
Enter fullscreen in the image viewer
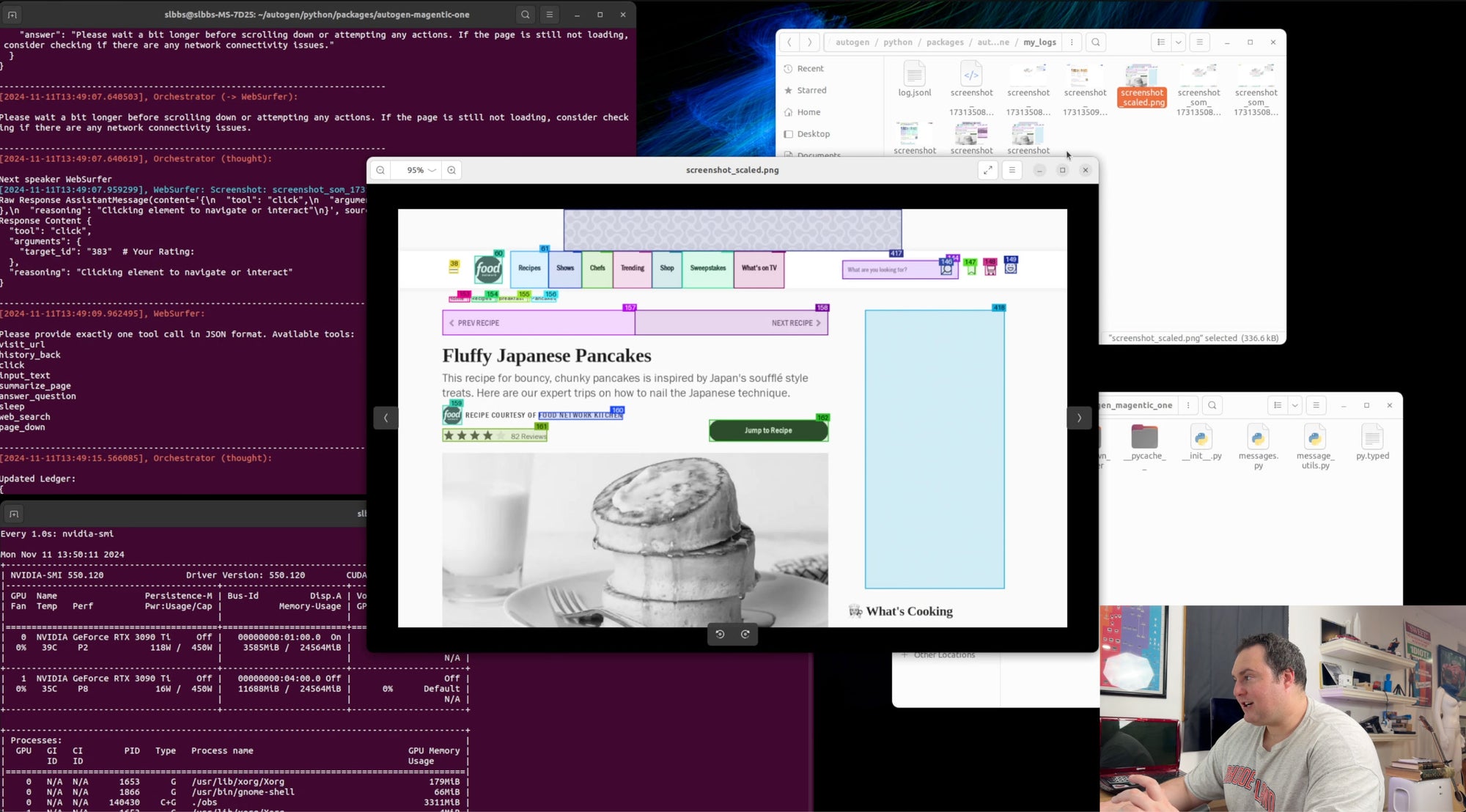point(988,170)
